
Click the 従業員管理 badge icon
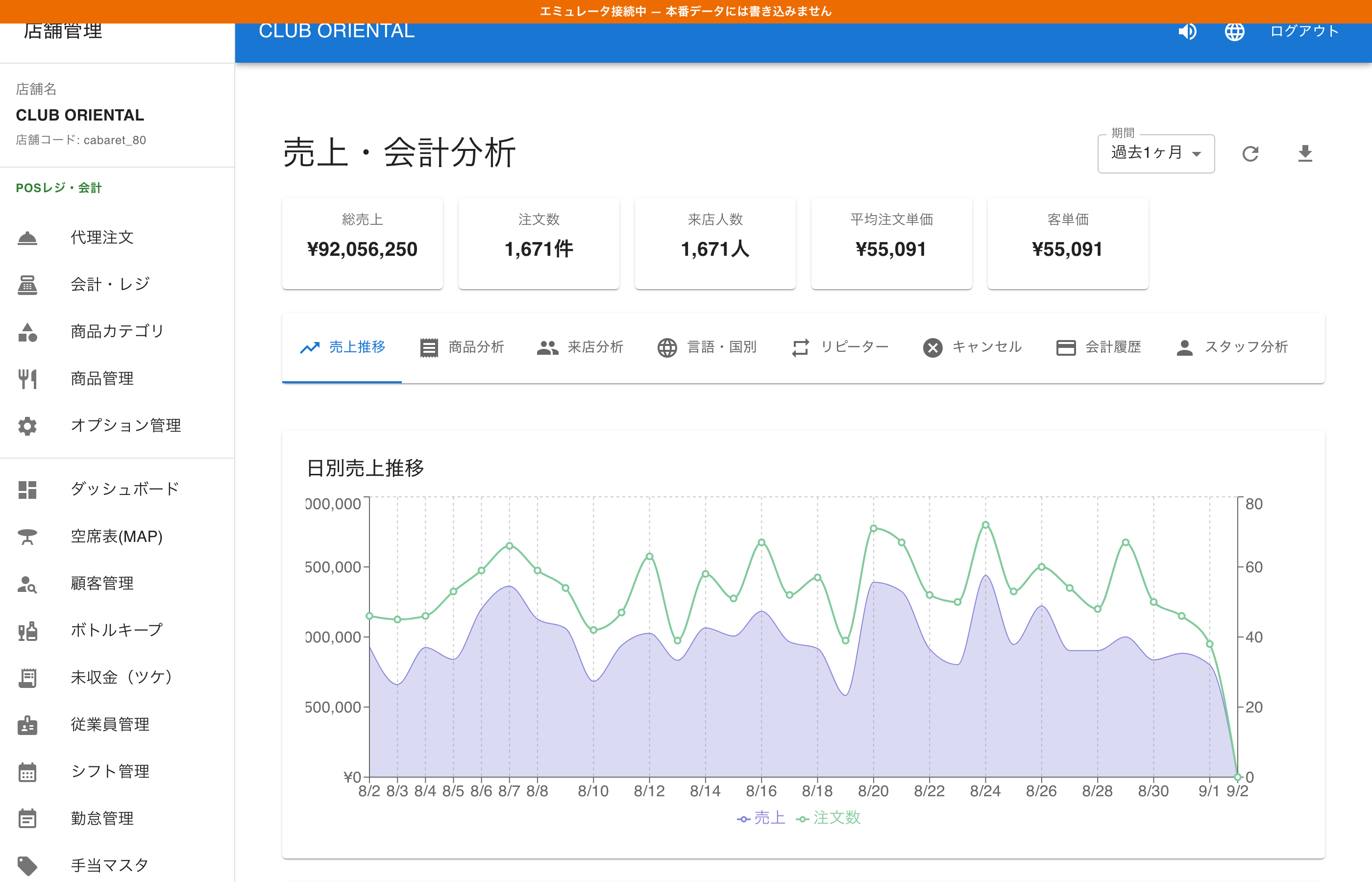tap(27, 725)
